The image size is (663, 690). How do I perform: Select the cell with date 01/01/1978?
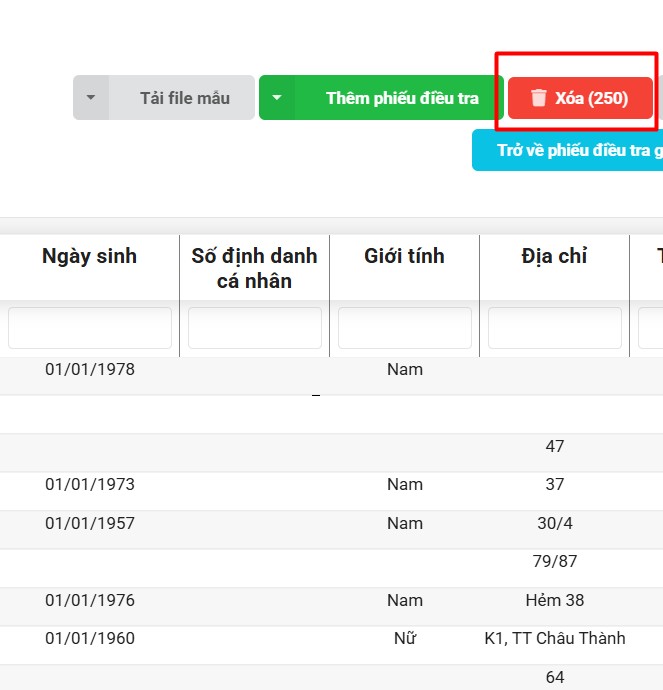[89, 370]
